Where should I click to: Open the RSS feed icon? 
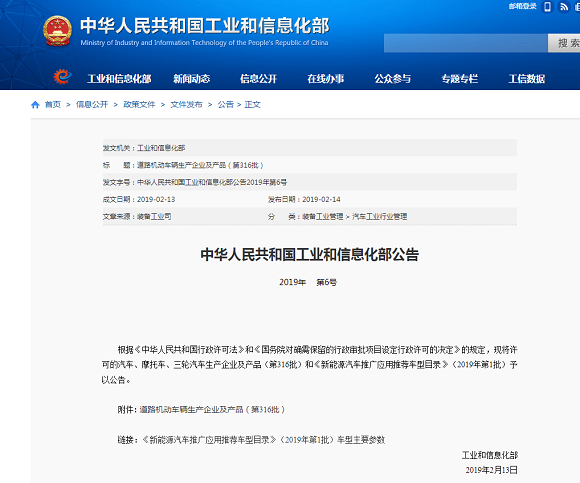563,7
